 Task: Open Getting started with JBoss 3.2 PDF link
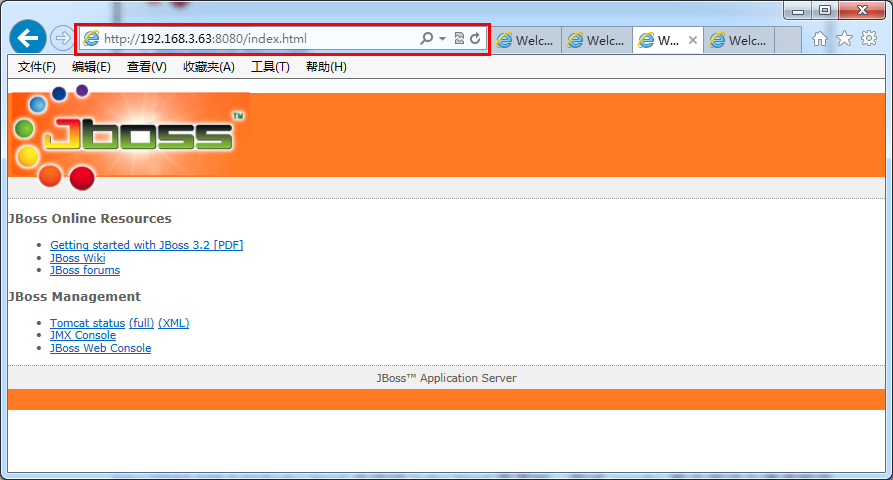[146, 245]
